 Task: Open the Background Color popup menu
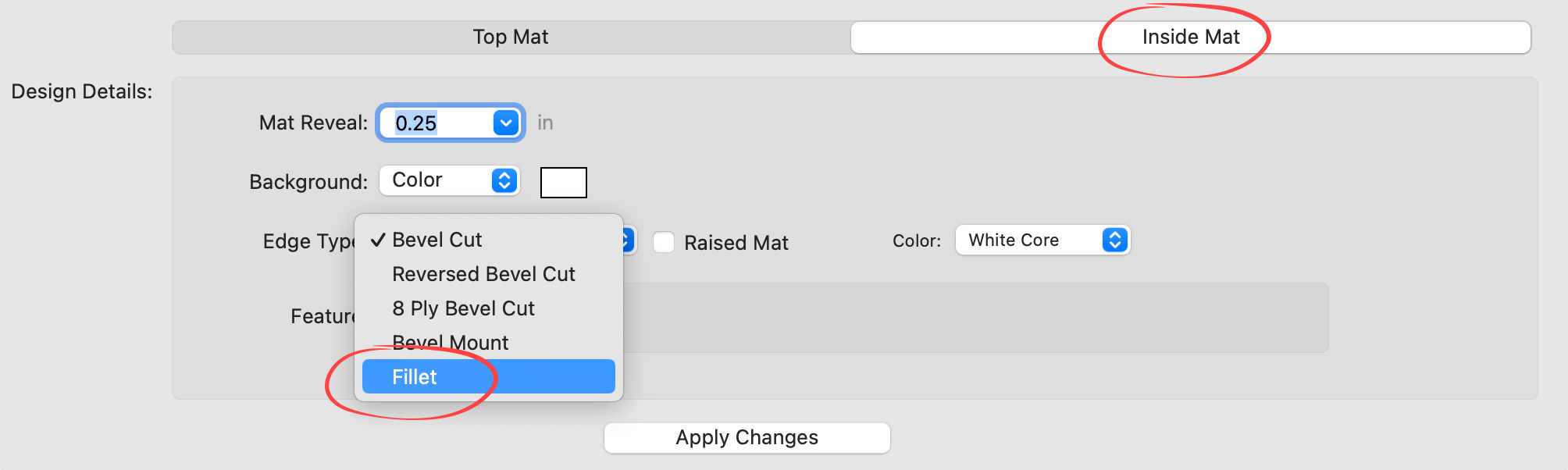coord(450,180)
